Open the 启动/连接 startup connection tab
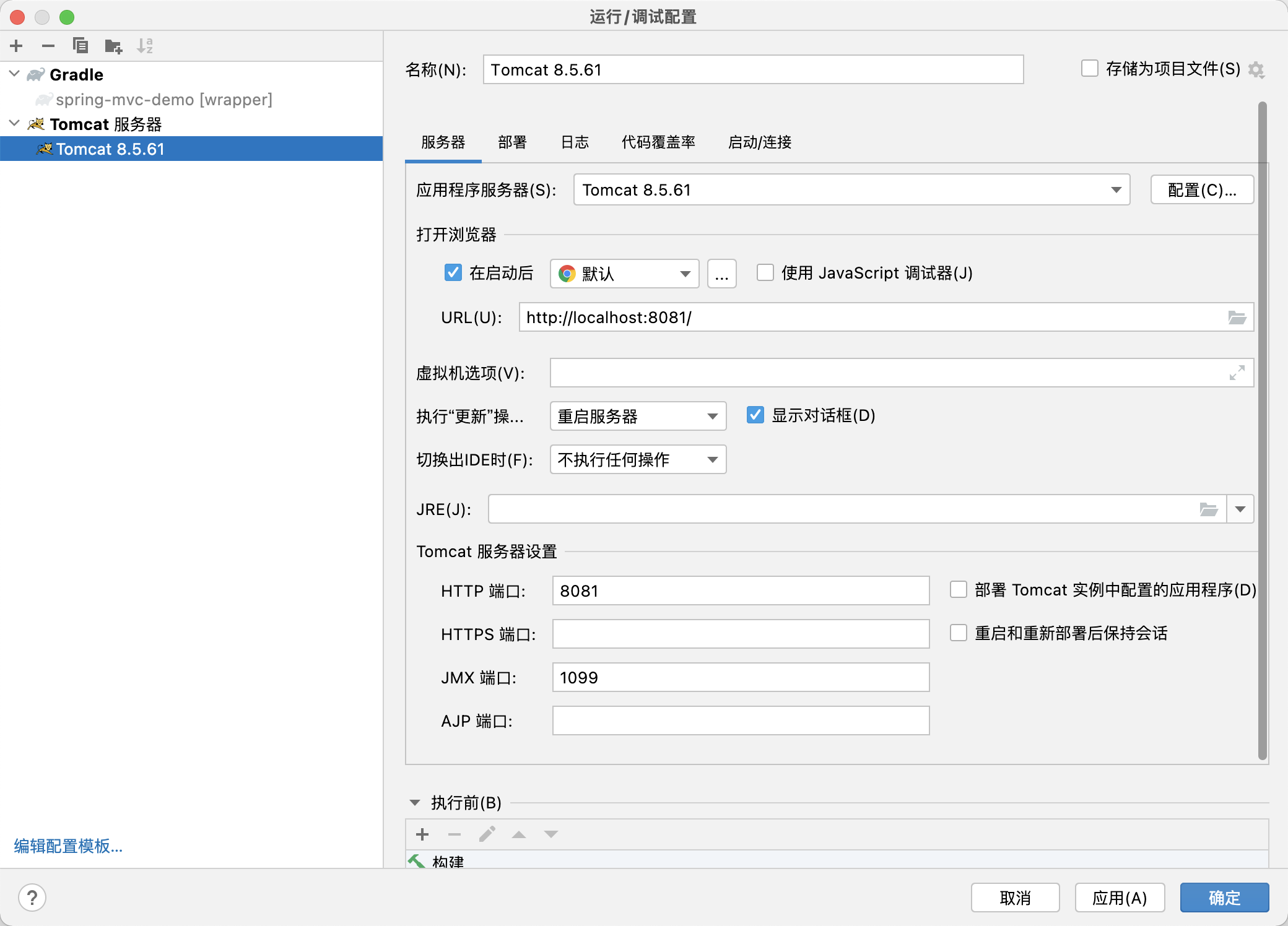This screenshot has width=1288, height=926. [759, 142]
